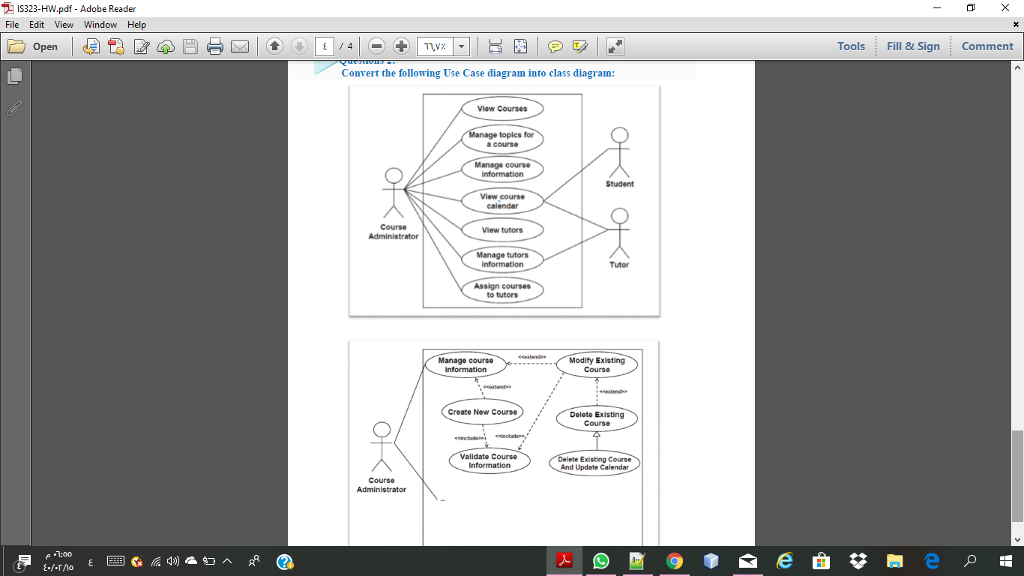This screenshot has width=1024, height=576.
Task: Open the Help menu
Action: pos(136,25)
